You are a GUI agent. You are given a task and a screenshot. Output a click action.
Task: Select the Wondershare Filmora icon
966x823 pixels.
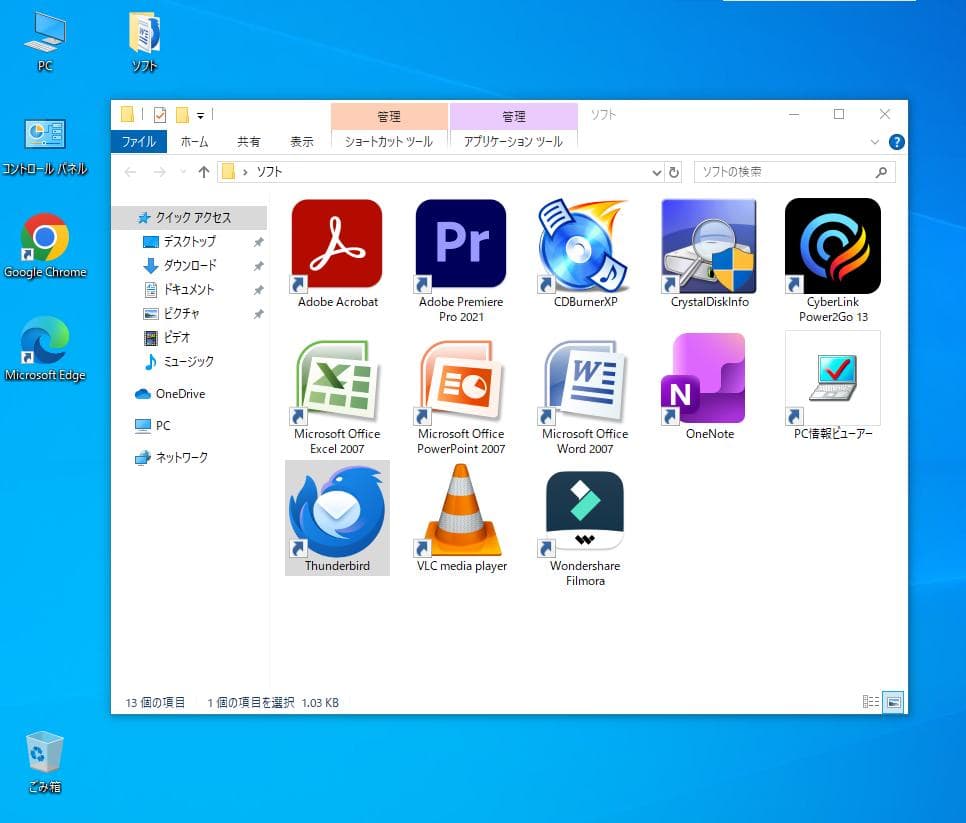point(585,512)
